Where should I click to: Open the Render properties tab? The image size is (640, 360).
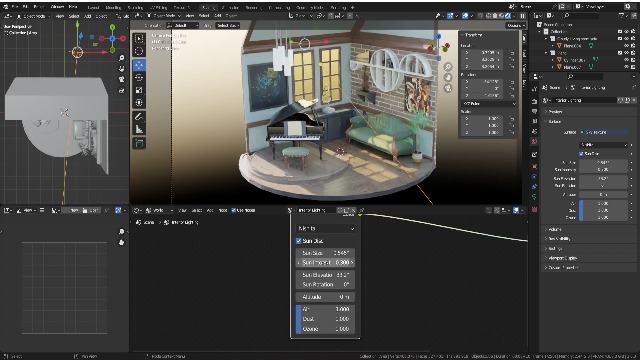(534, 101)
